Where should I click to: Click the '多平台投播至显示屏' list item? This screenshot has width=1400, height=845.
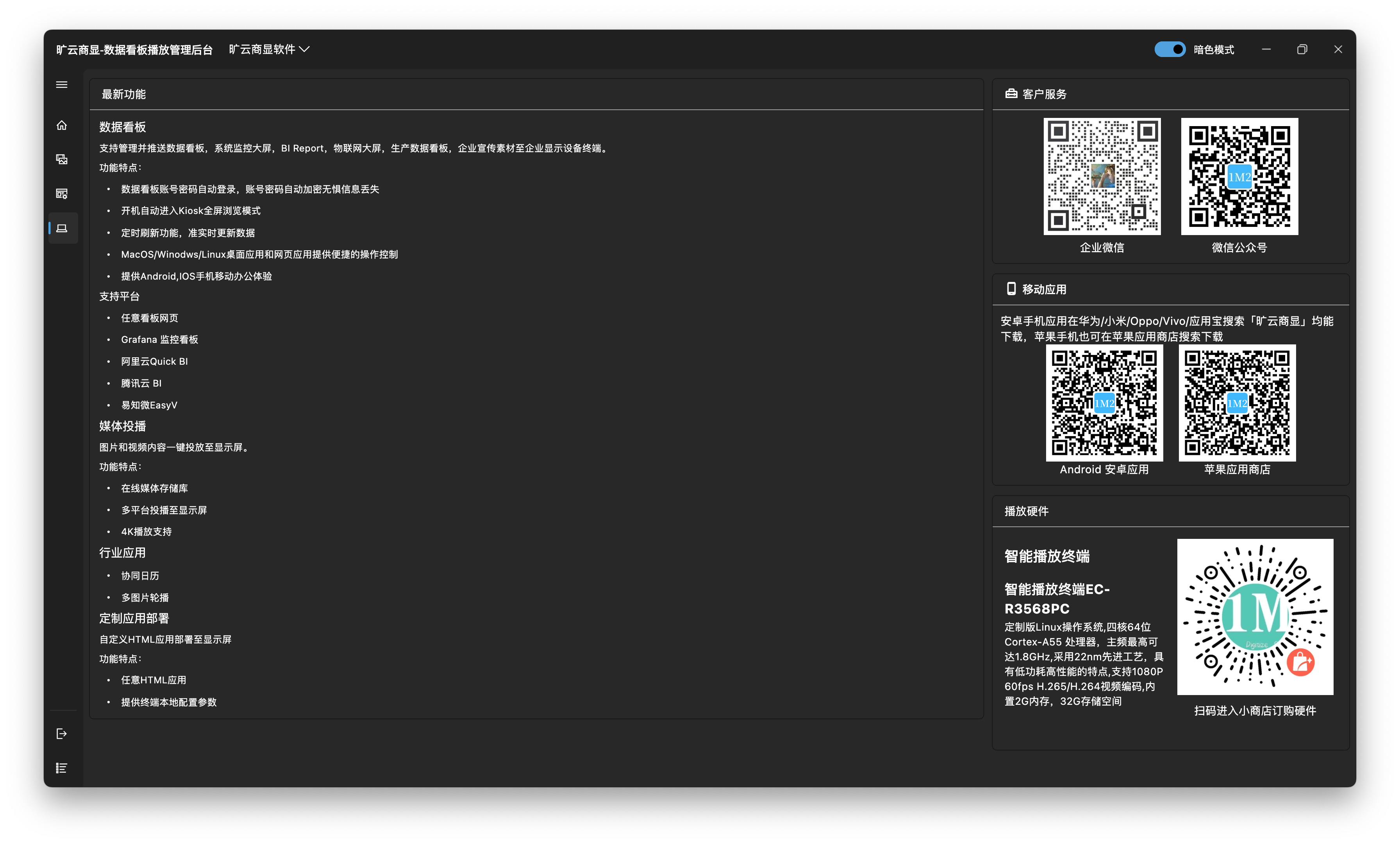point(164,510)
